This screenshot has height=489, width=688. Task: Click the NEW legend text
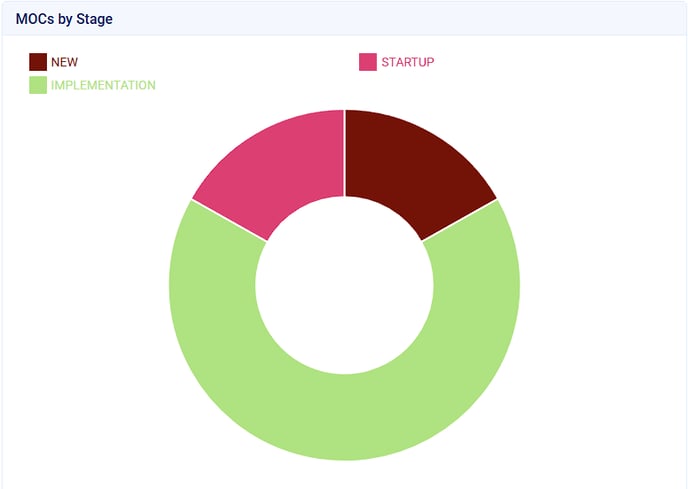(x=64, y=62)
